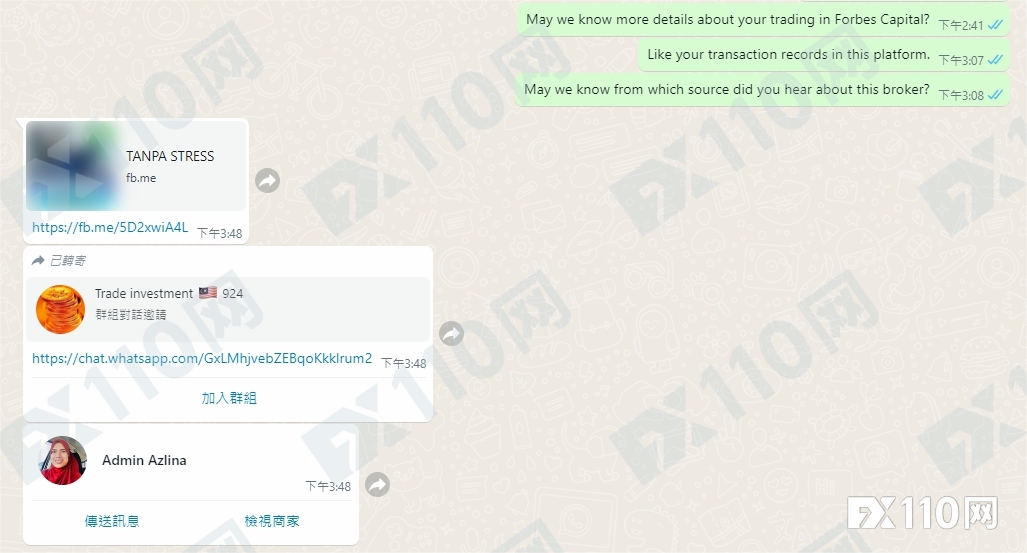Click forward arrow beside Admin Azlina contact card
The height and width of the screenshot is (553, 1027).
[377, 485]
